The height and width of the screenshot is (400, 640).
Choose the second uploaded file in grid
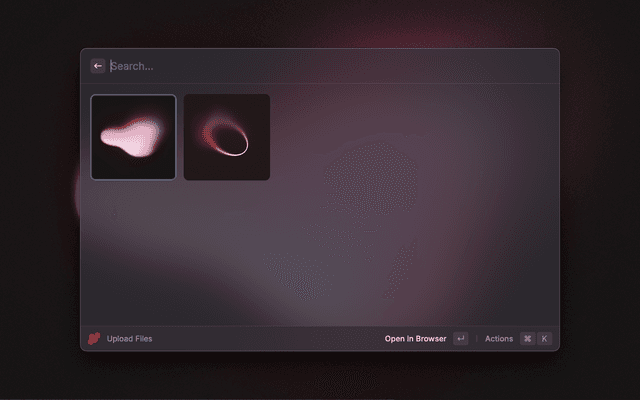[x=227, y=137]
